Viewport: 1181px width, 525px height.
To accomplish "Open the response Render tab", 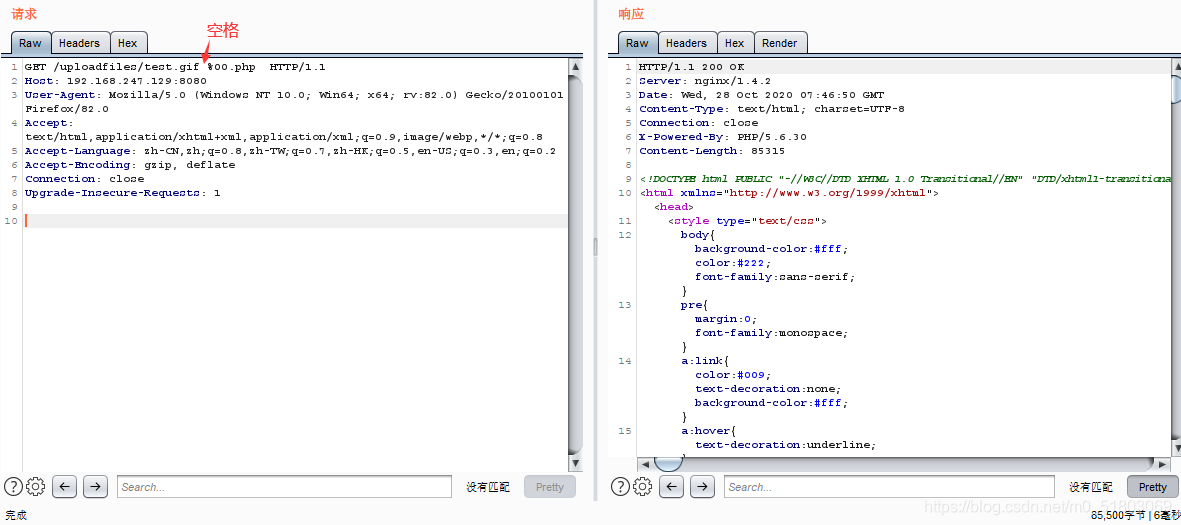I will tap(779, 43).
